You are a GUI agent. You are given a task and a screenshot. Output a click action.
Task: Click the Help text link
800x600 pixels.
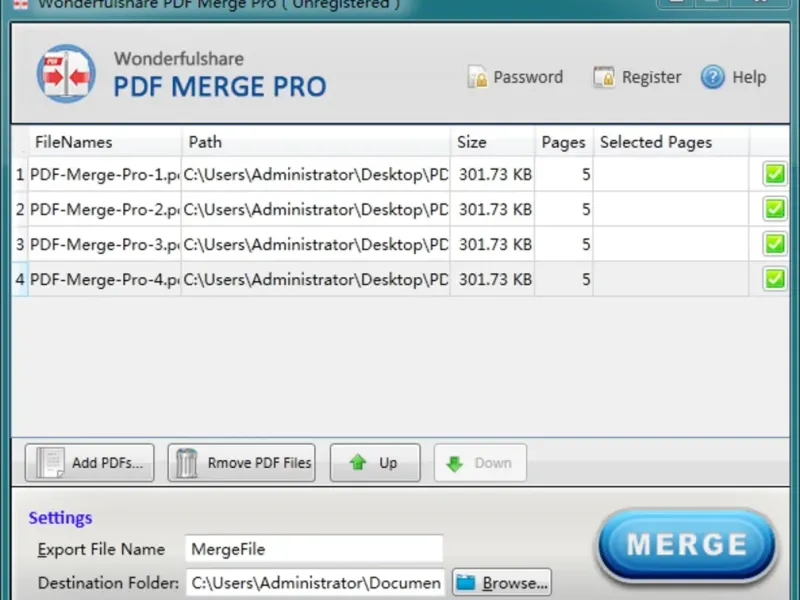(x=749, y=77)
